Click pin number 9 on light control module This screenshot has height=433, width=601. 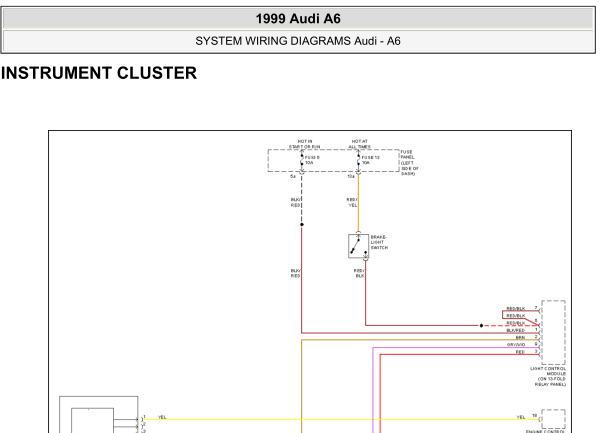tap(536, 344)
